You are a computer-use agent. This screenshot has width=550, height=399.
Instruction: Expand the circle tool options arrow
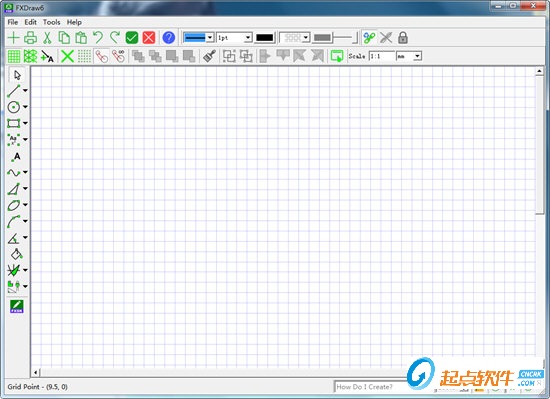(25, 107)
